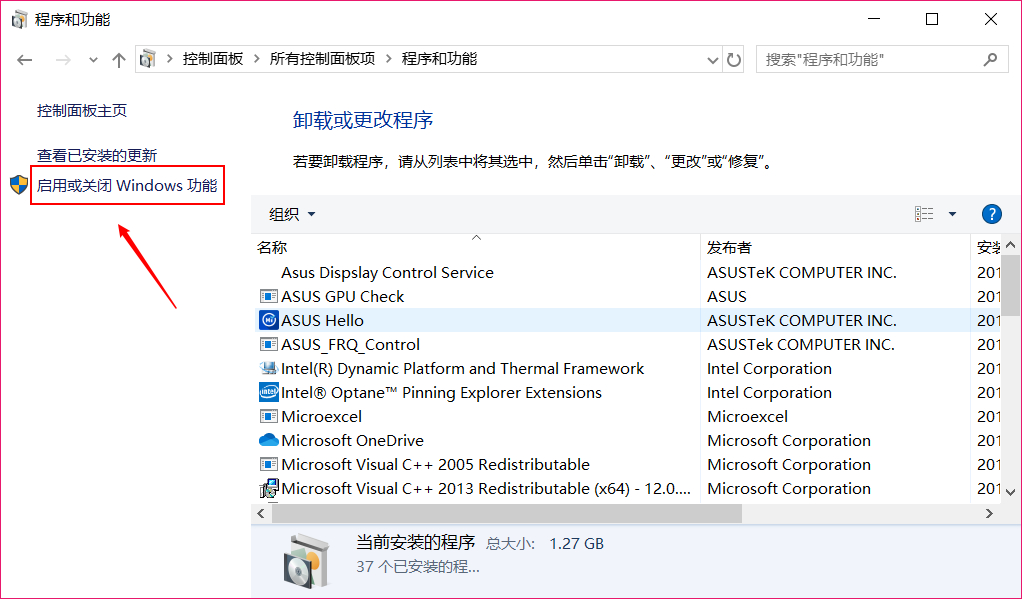Click the Microsoft OneDrive cloud icon
Image resolution: width=1022 pixels, height=599 pixels.
click(268, 441)
